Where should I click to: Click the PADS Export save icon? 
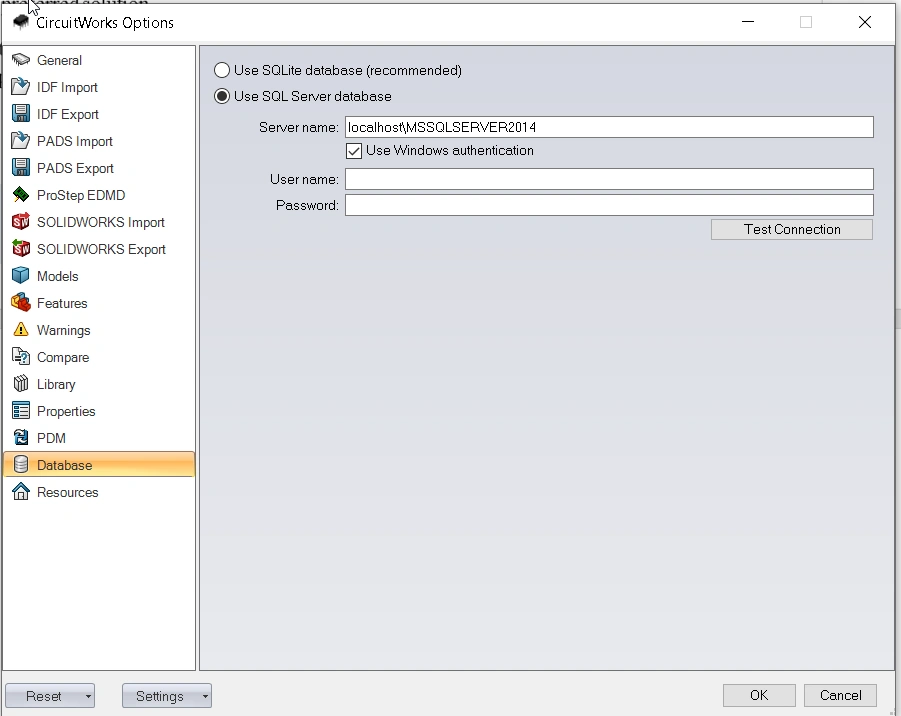point(21,168)
